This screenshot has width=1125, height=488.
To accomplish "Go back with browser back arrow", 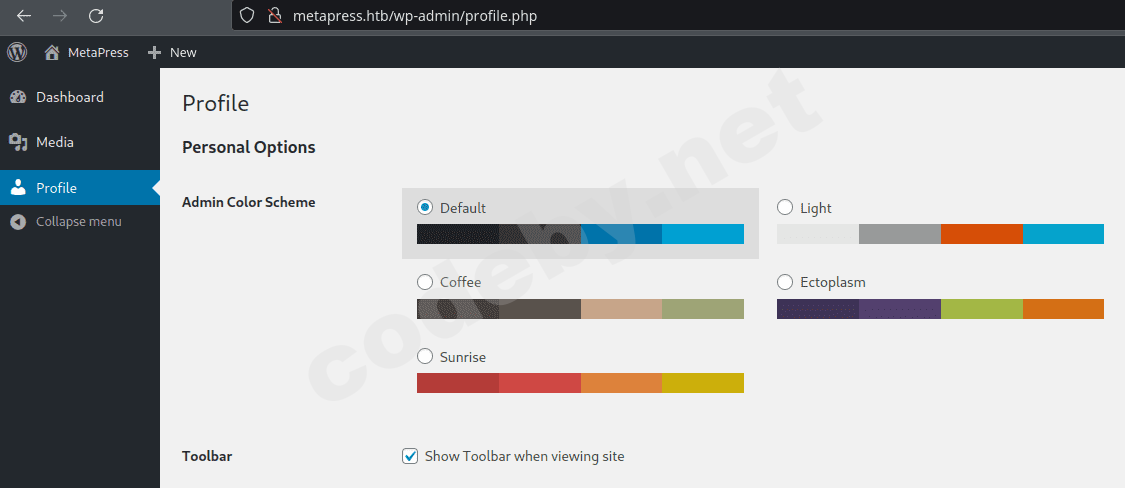I will point(23,16).
